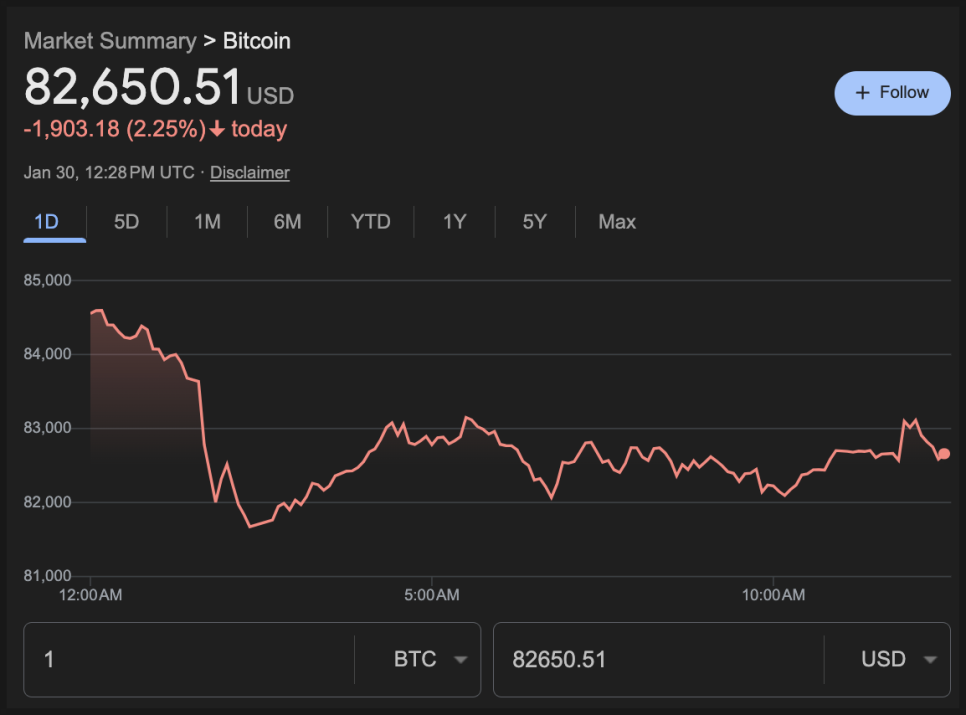Show the Max time range
The width and height of the screenshot is (966, 715).
[x=616, y=221]
